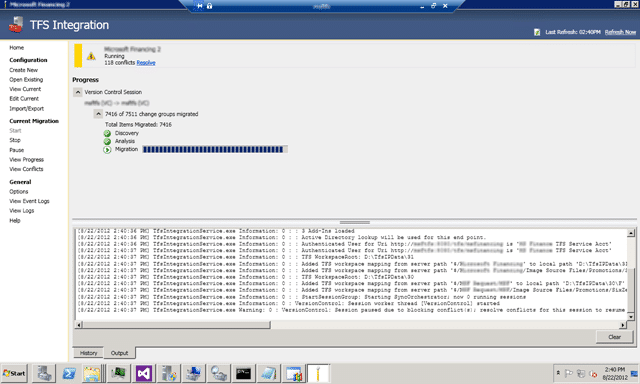Open the server tower with globe taskbar icon
Screen dimensions: 640x384
(169, 373)
